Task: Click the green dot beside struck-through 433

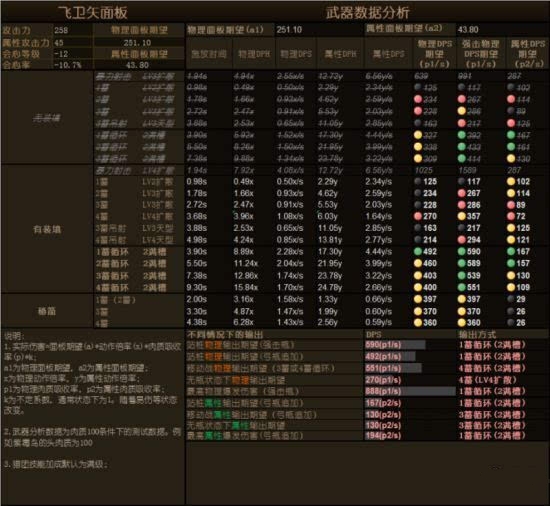Action: (462, 147)
